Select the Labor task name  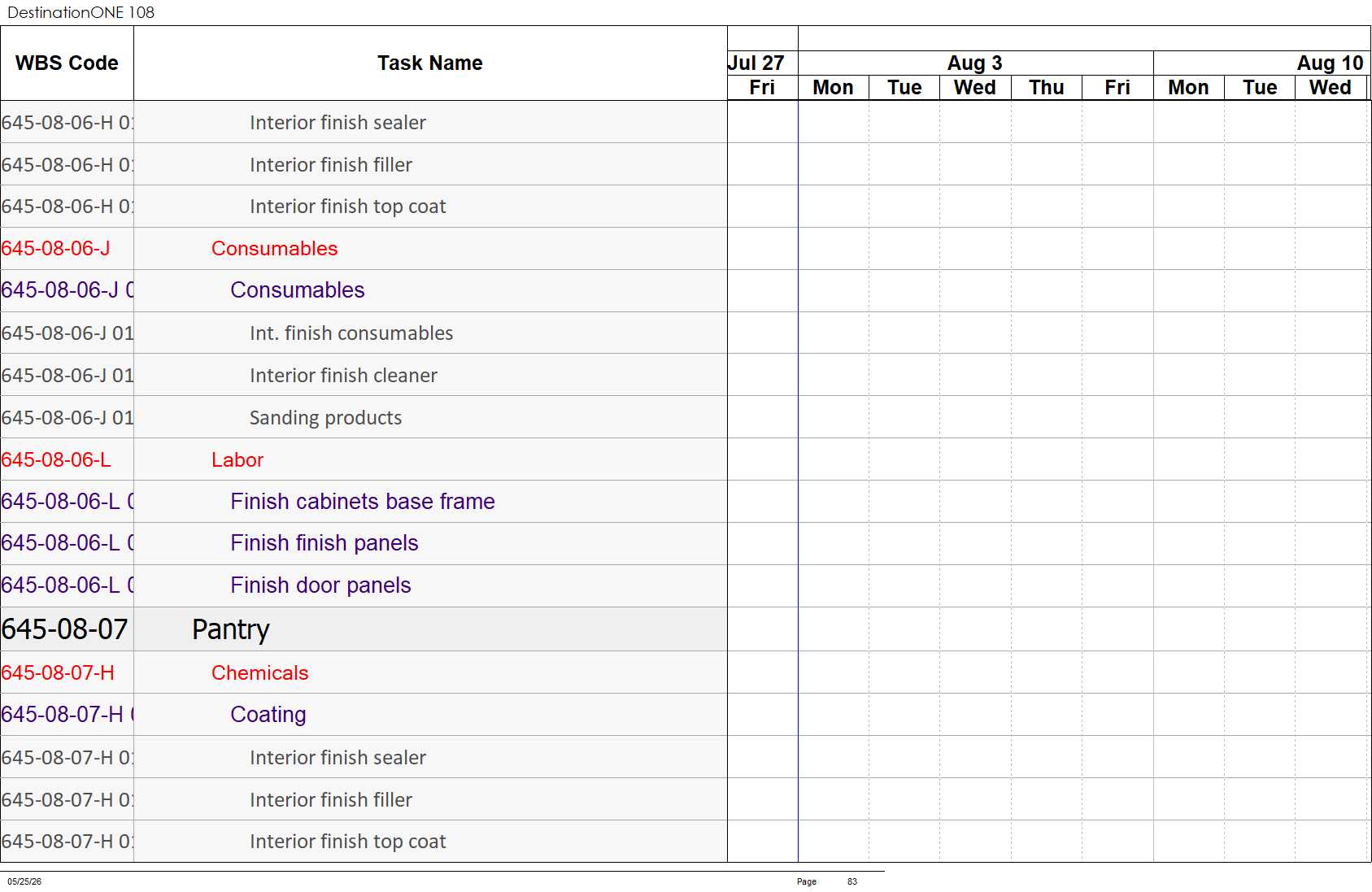[x=237, y=460]
